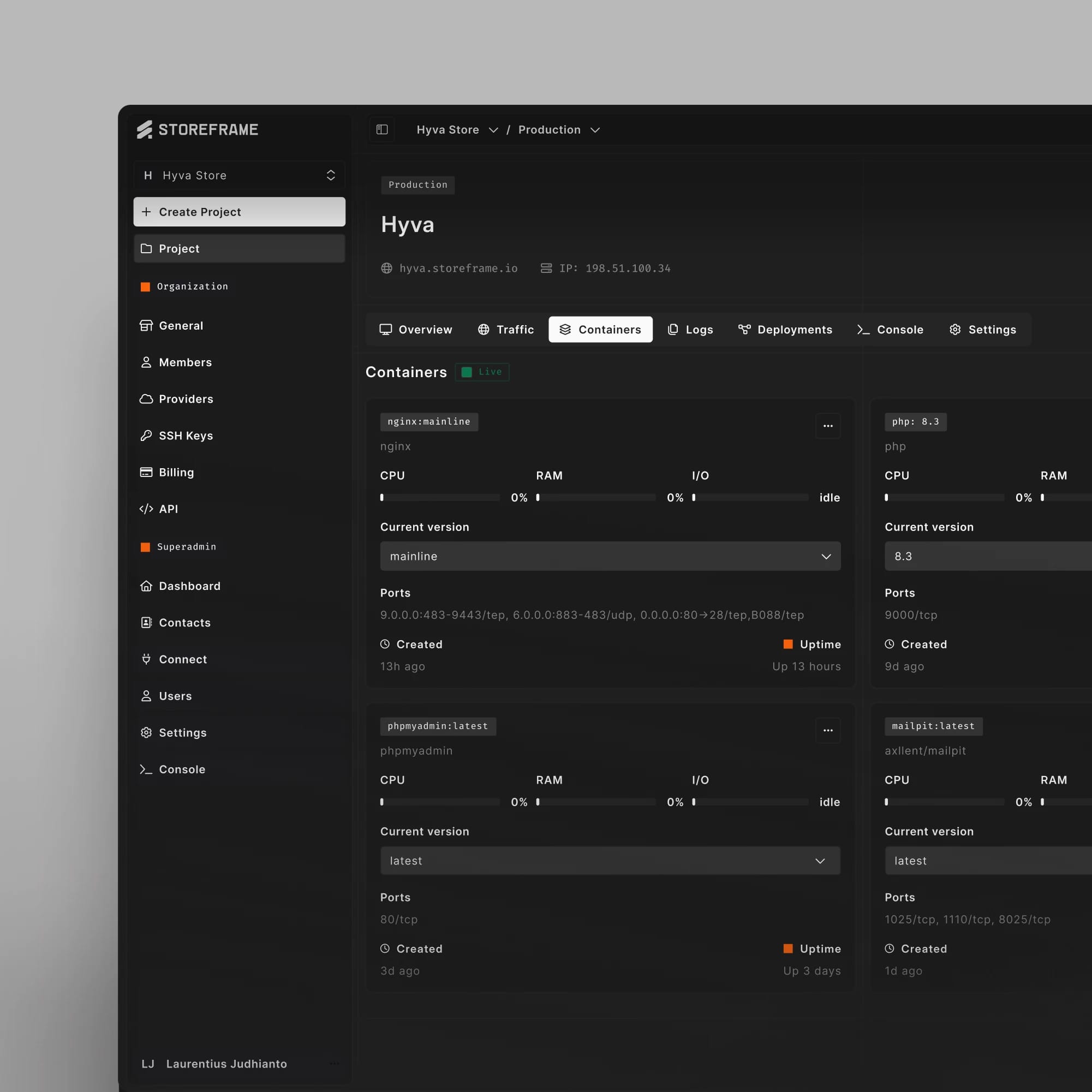Open phpmyadmin container more options menu
1092x1092 pixels.
828,730
